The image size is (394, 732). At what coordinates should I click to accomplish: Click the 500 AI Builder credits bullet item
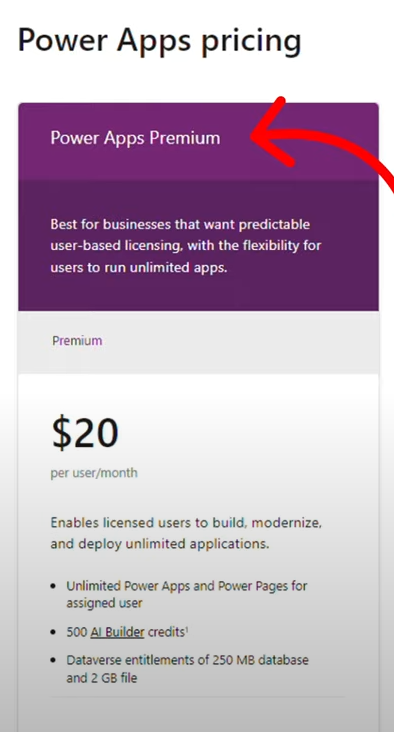127,633
